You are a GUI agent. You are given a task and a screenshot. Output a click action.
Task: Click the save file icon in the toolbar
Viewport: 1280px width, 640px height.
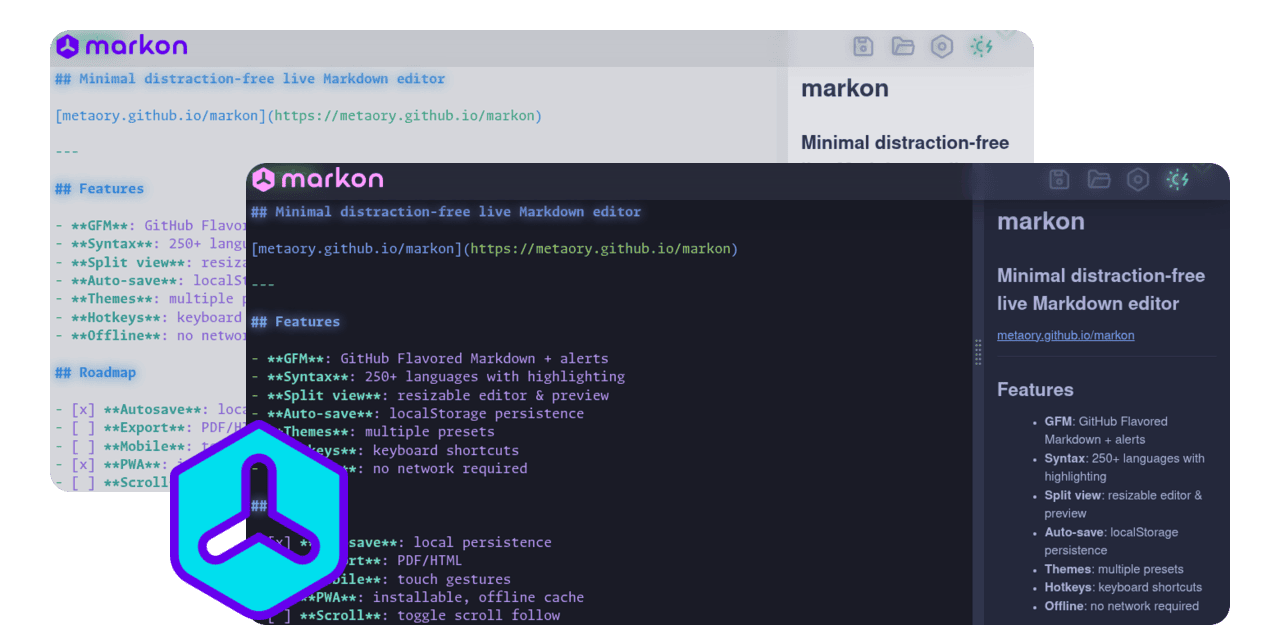pyautogui.click(x=1059, y=179)
